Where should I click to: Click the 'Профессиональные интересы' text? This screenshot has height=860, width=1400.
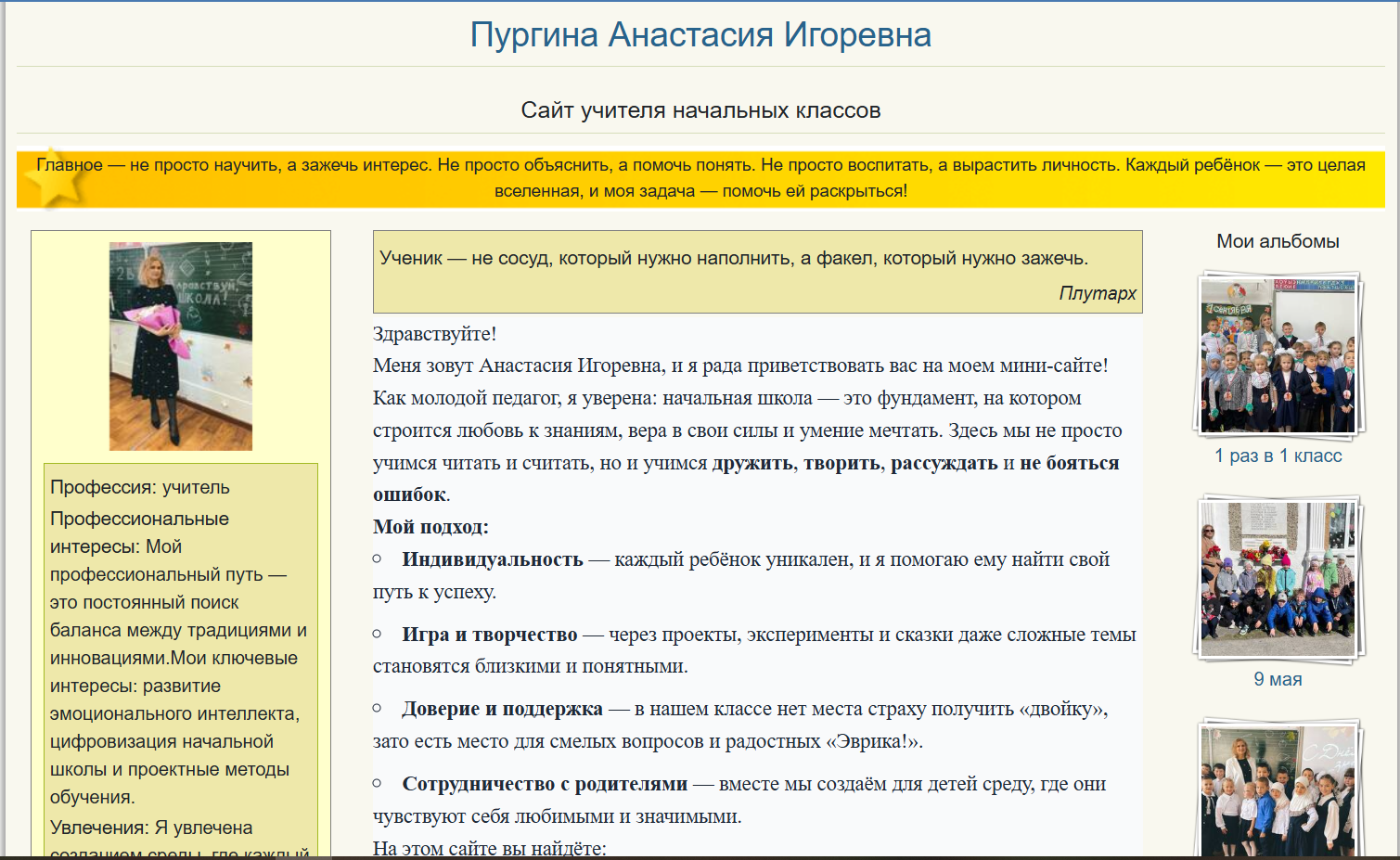coord(178,658)
